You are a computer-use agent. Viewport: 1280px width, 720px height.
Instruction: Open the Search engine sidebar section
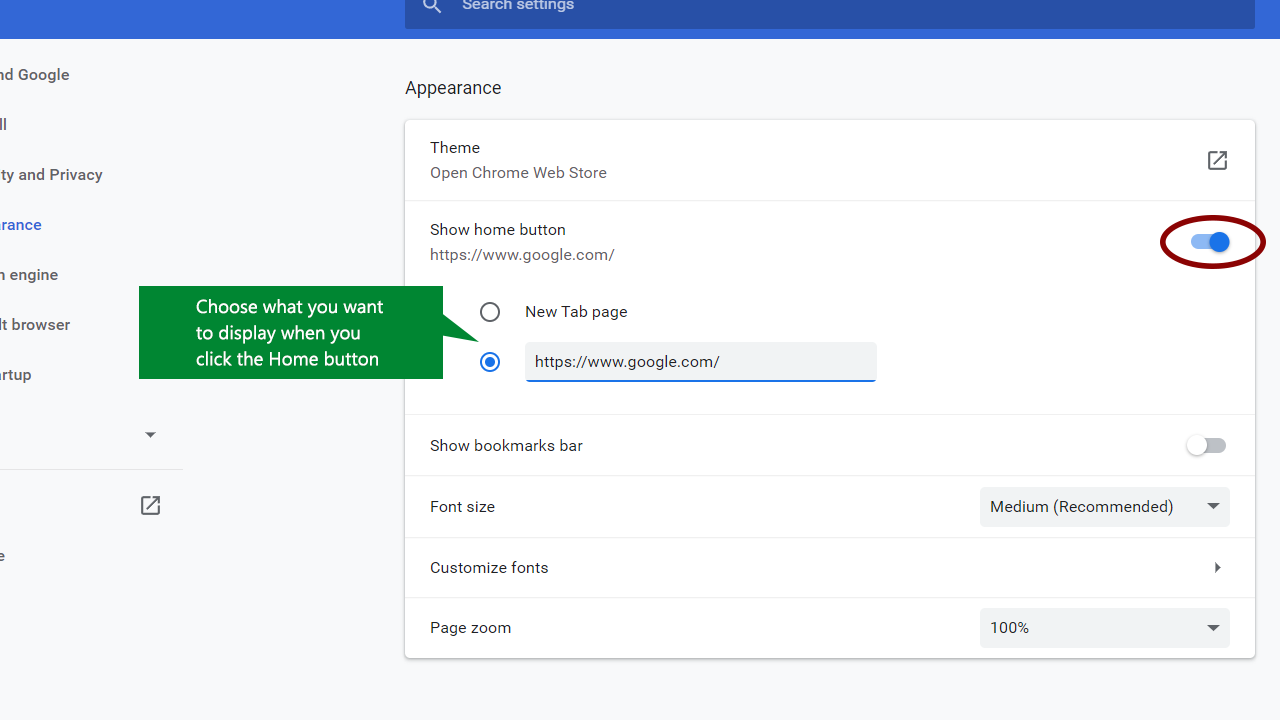29,275
